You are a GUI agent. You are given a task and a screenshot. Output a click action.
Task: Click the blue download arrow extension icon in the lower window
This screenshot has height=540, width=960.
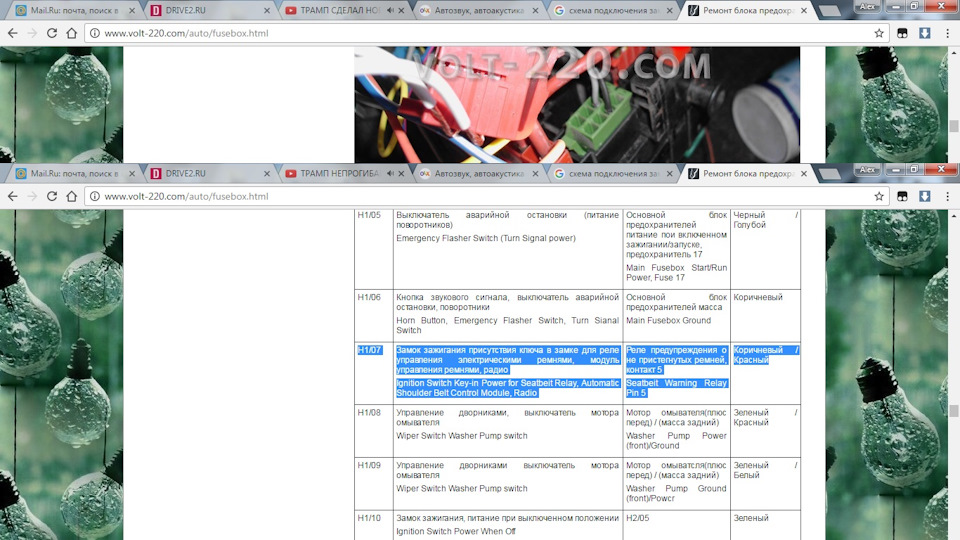(x=925, y=196)
